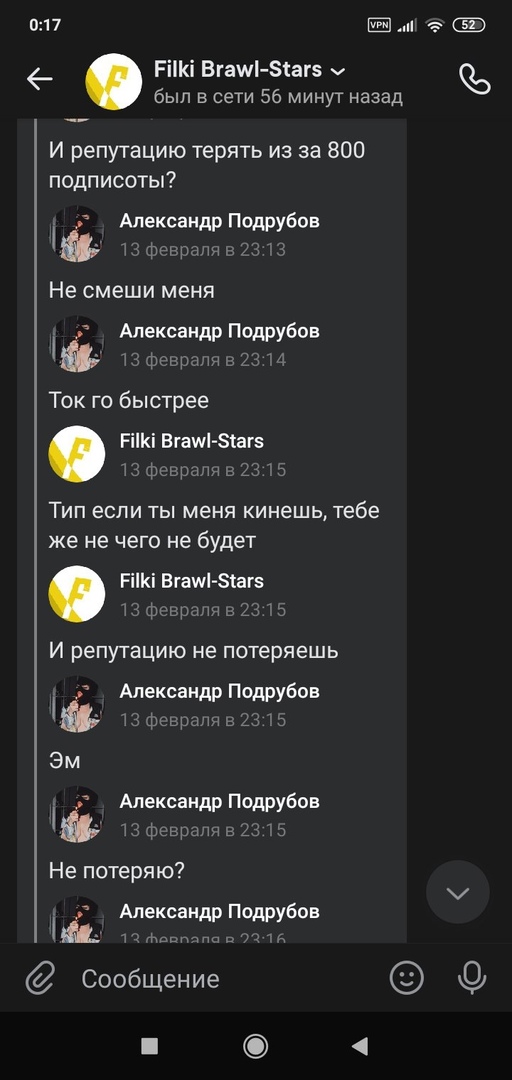This screenshot has height=1080, width=512.
Task: Expand the Filki Brawl-Stars chat title dropdown
Action: (338, 71)
